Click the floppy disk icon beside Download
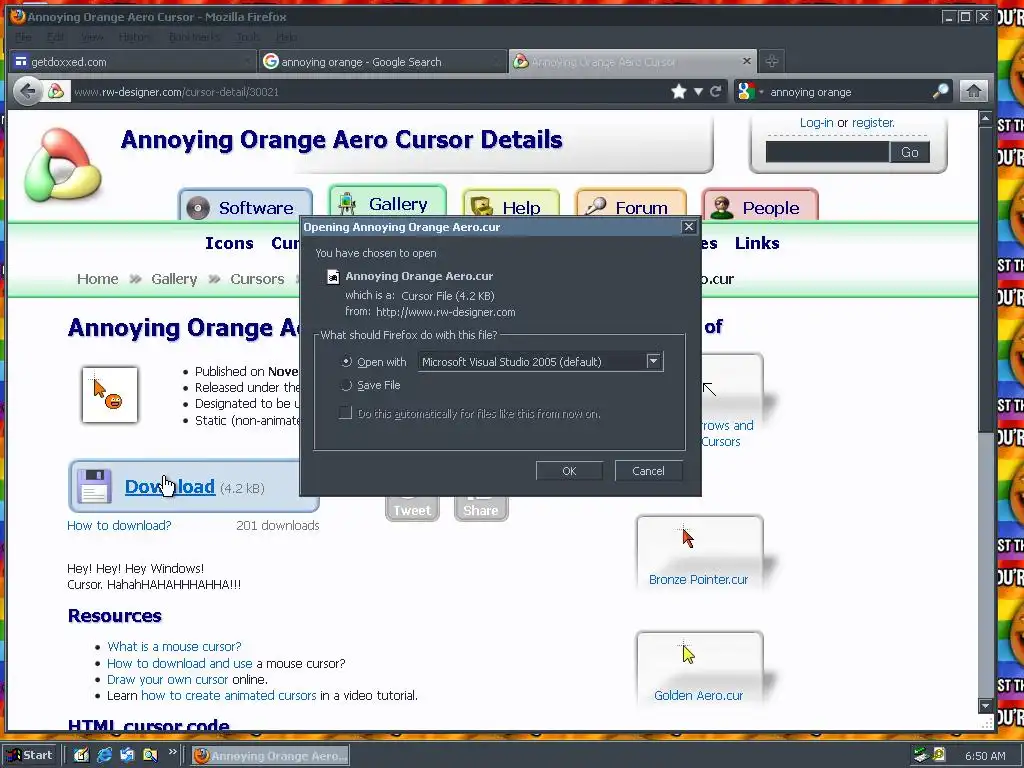Image resolution: width=1024 pixels, height=768 pixels. pyautogui.click(x=95, y=486)
